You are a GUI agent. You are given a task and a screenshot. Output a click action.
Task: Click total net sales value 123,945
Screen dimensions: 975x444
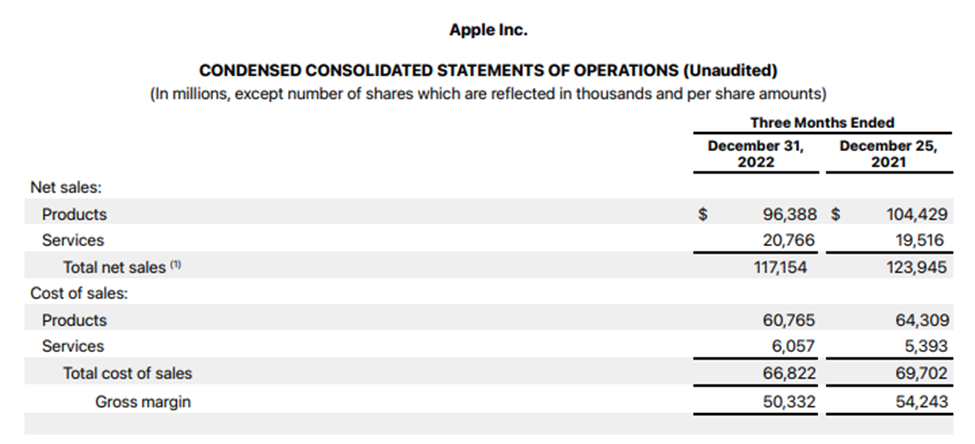point(917,267)
